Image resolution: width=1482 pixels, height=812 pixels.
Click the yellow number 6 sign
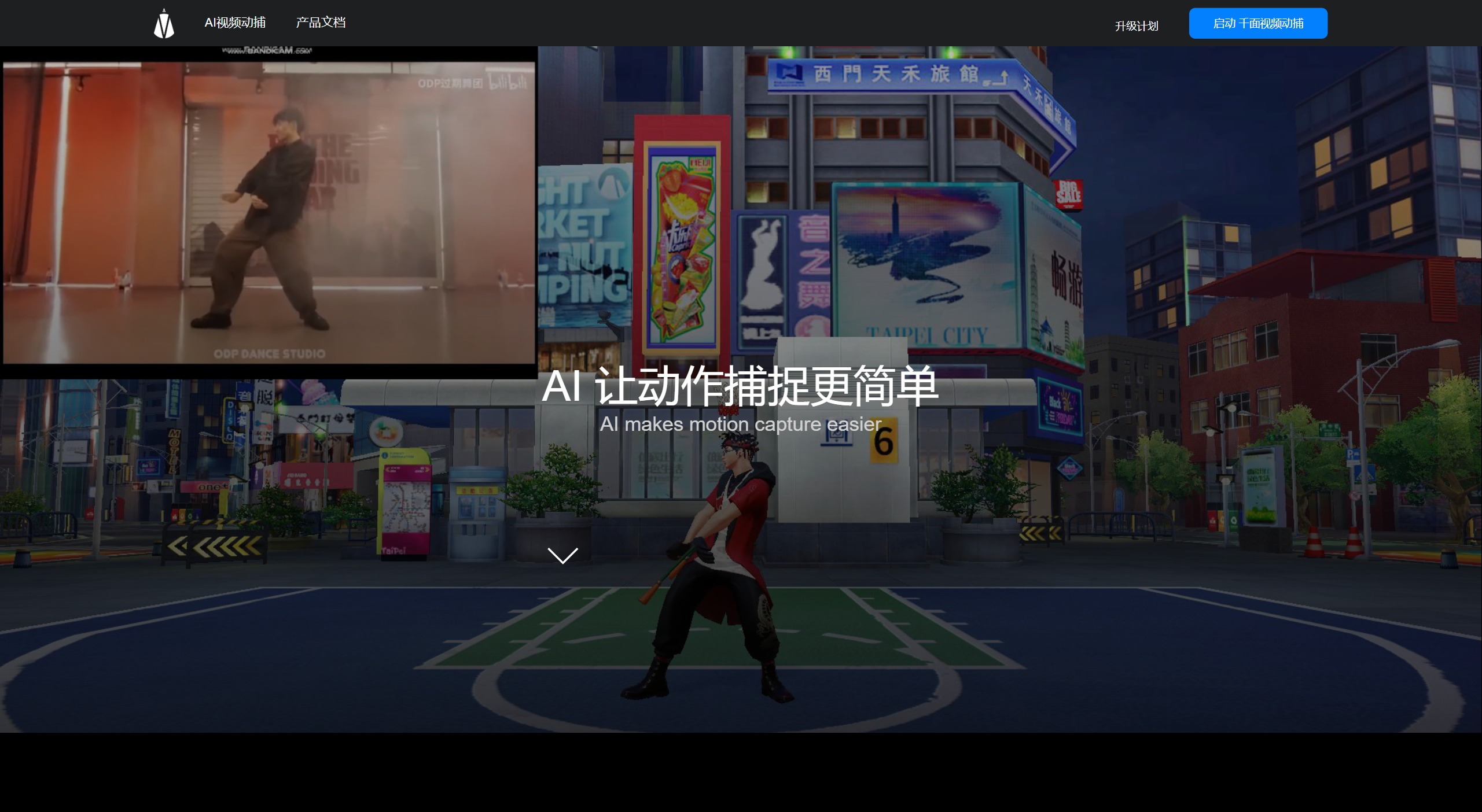pyautogui.click(x=884, y=441)
